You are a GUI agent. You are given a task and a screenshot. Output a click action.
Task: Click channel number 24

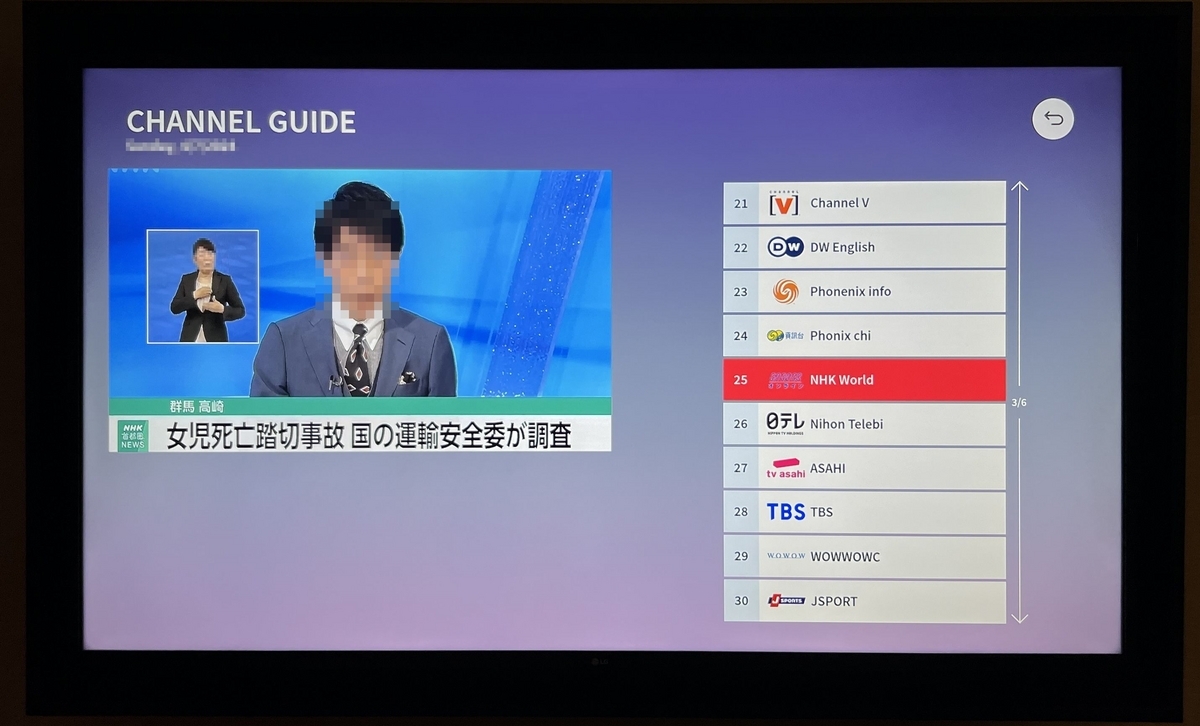point(741,336)
